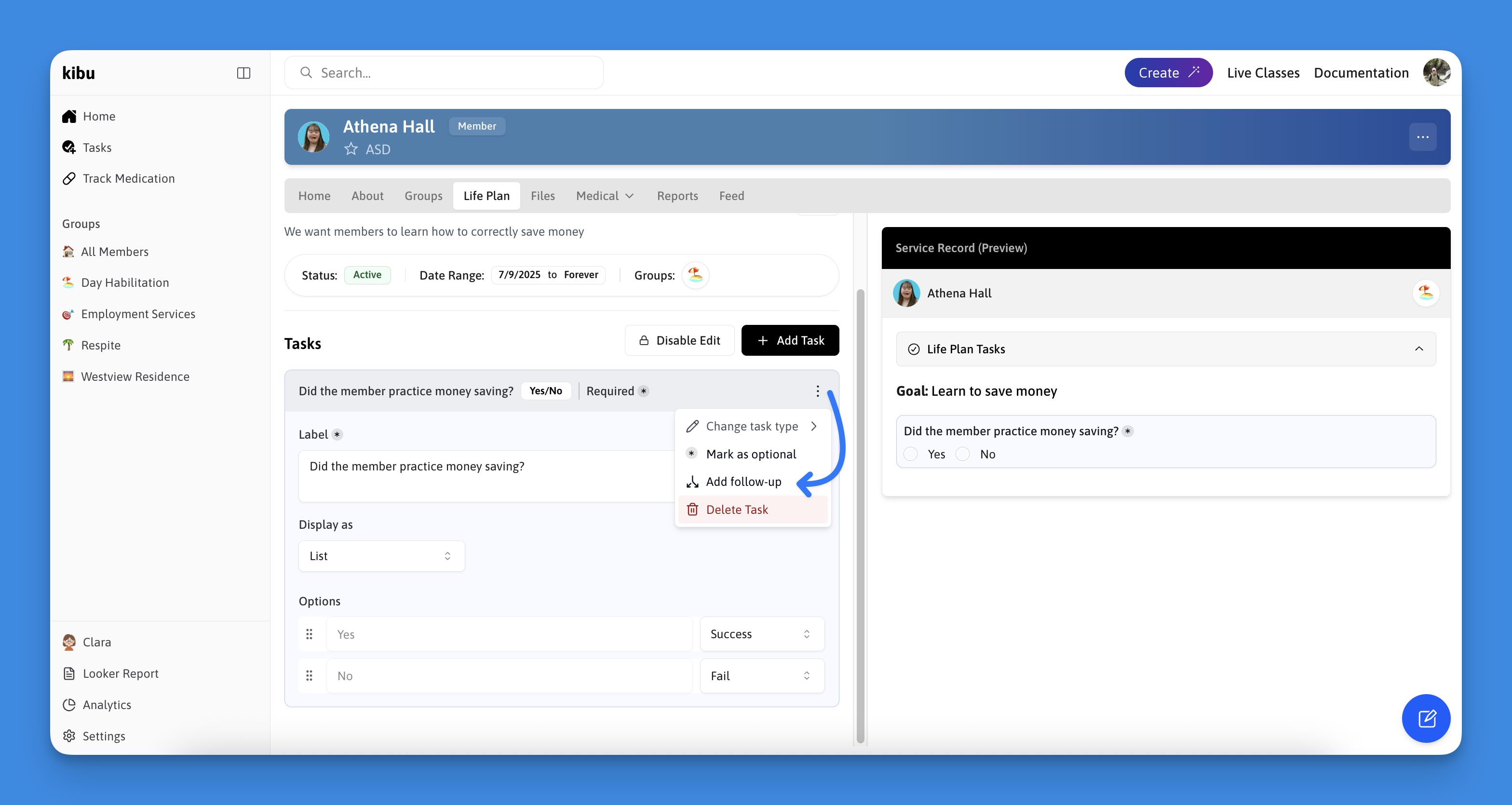The height and width of the screenshot is (805, 1512).
Task: Open user profile avatar in top bar
Action: click(1436, 73)
